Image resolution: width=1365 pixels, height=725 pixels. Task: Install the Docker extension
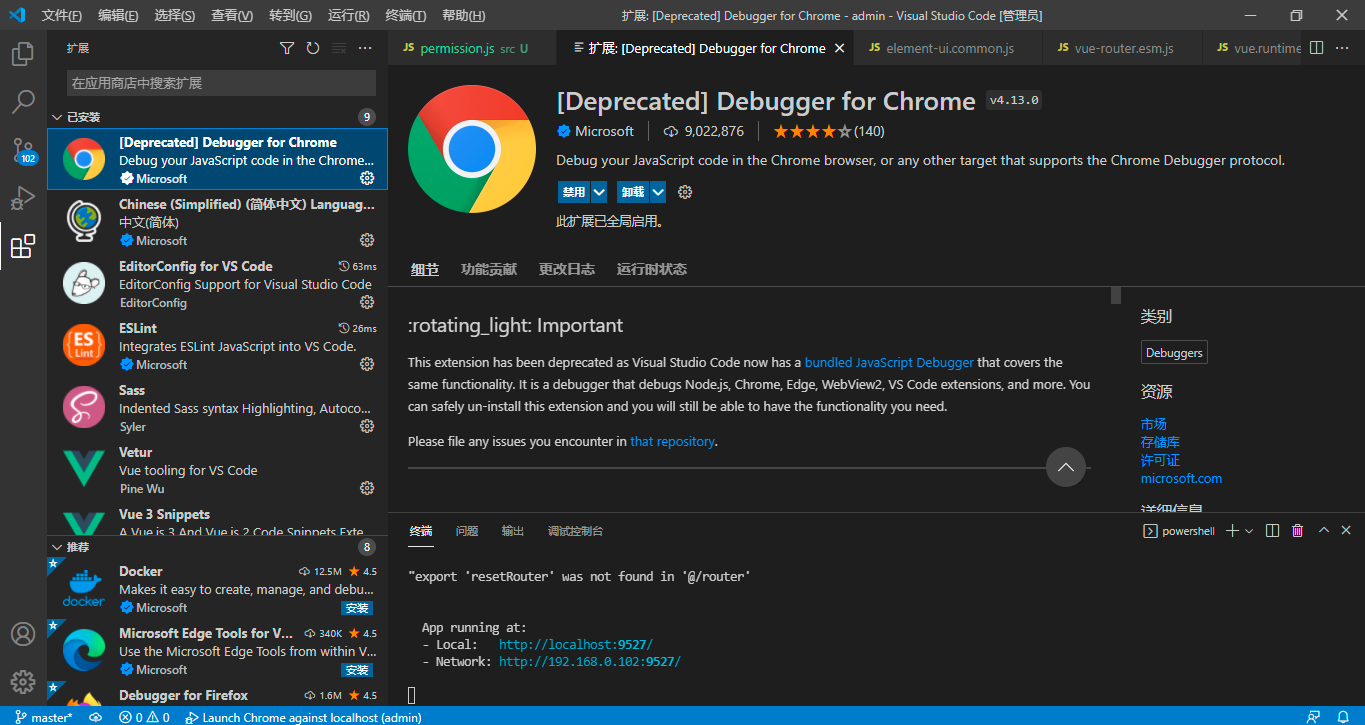(357, 608)
